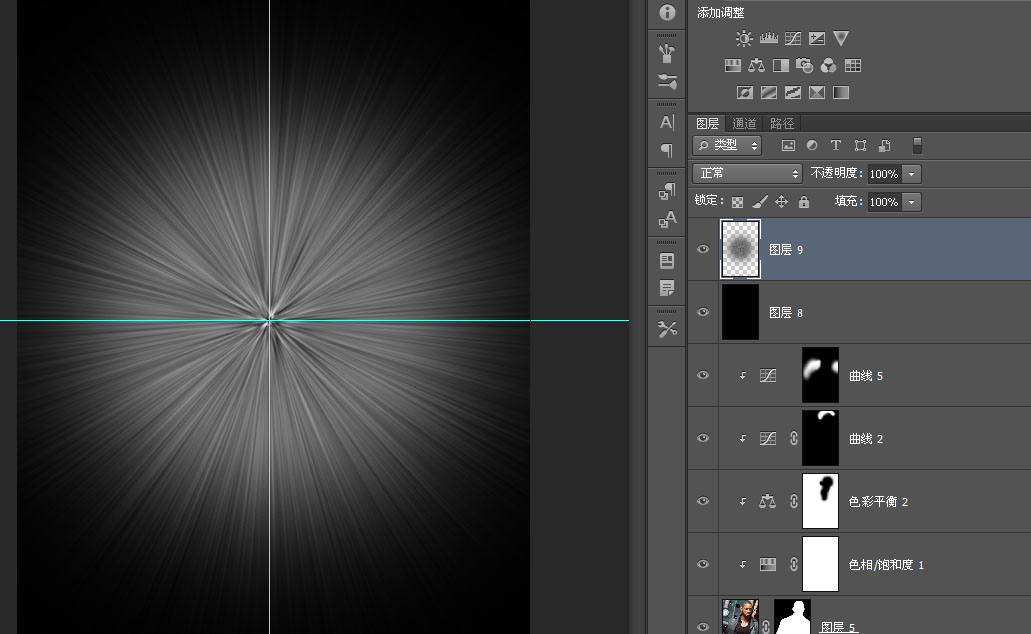
Task: Hide the 色彩平衡 2 layer
Action: 703,502
